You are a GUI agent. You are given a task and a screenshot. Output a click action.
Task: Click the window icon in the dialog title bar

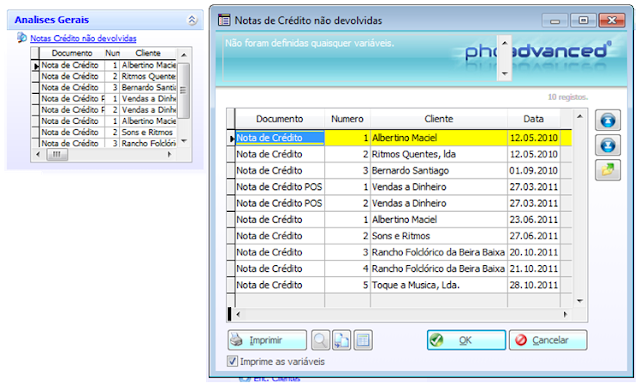(x=224, y=20)
